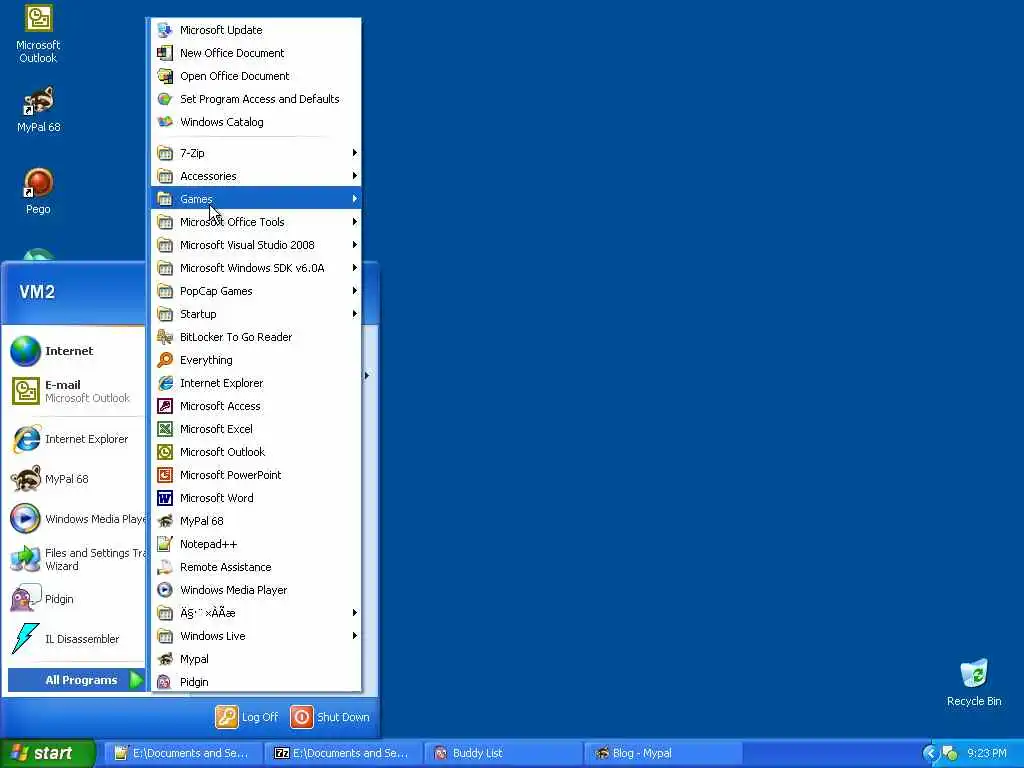Click the Everything magnifier icon
The width and height of the screenshot is (1024, 768).
point(165,360)
